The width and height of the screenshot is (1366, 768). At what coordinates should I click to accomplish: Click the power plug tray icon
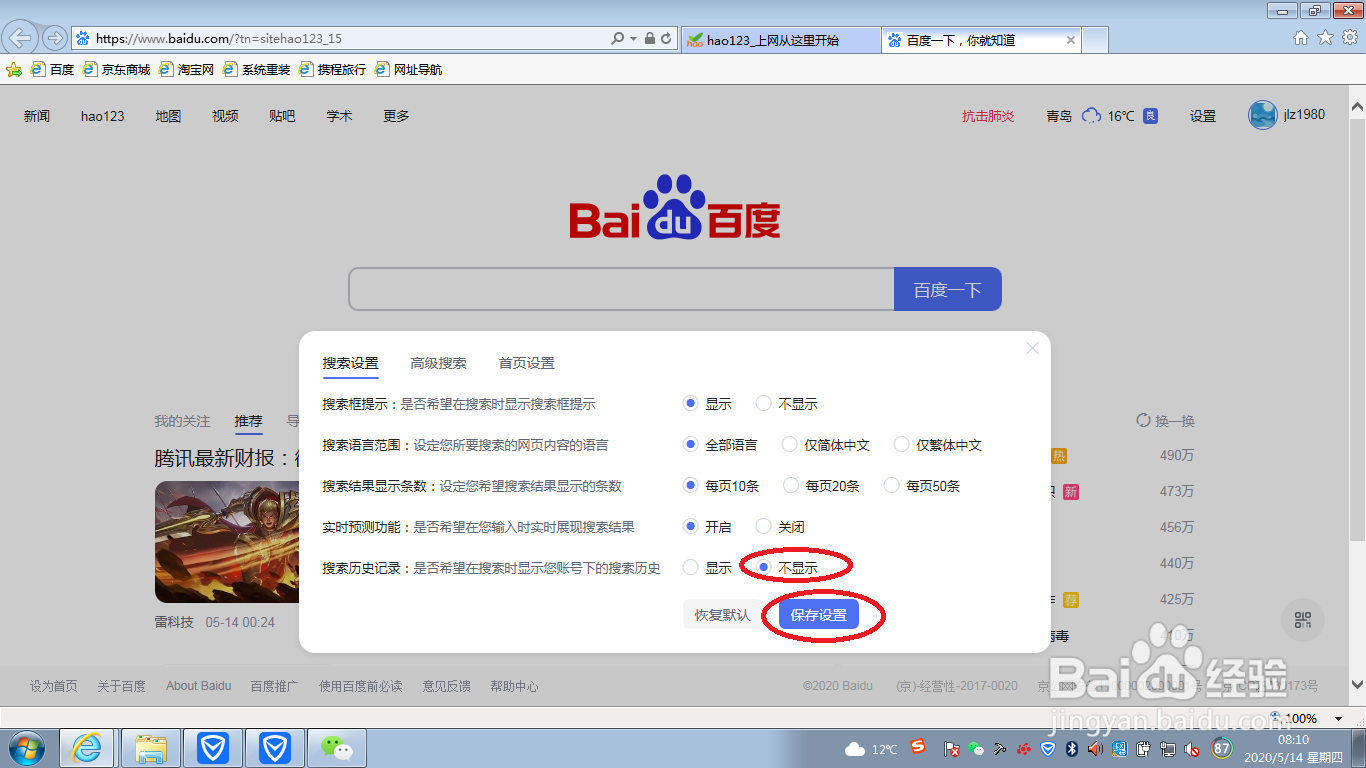coord(1143,749)
